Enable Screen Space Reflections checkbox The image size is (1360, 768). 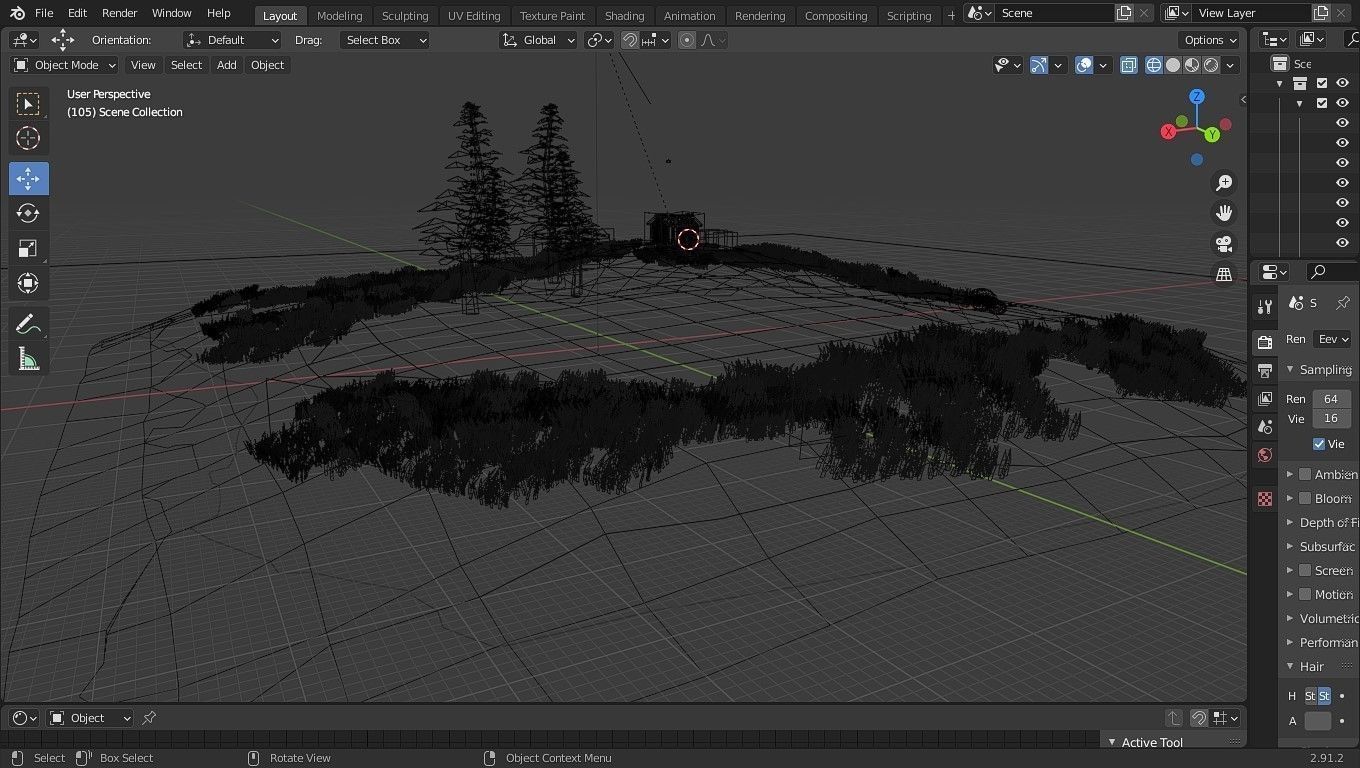pos(1305,570)
